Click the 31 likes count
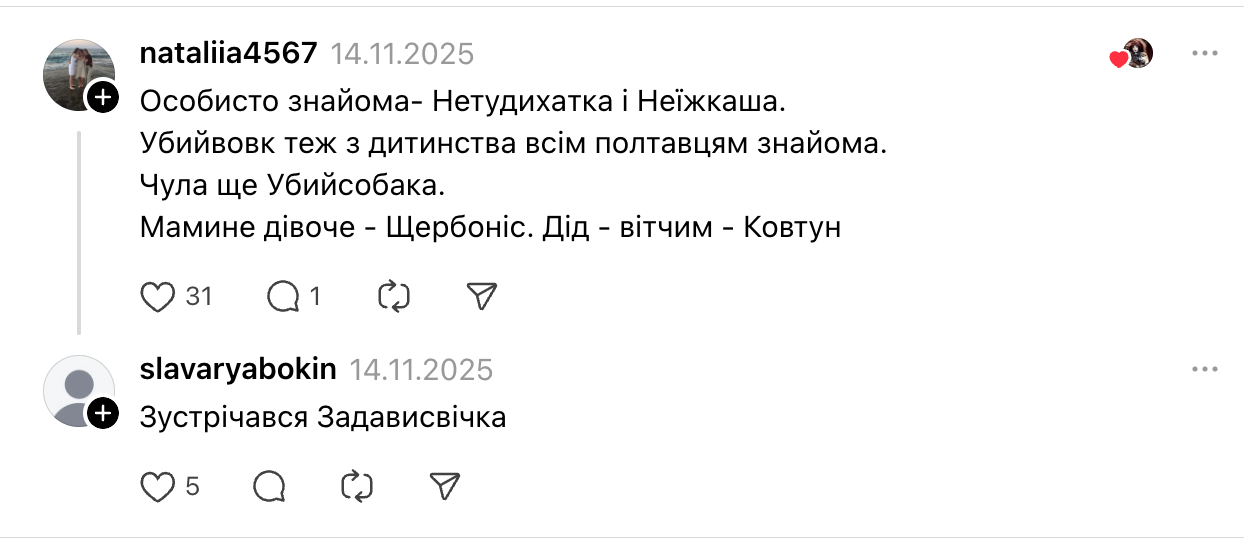 click(199, 297)
